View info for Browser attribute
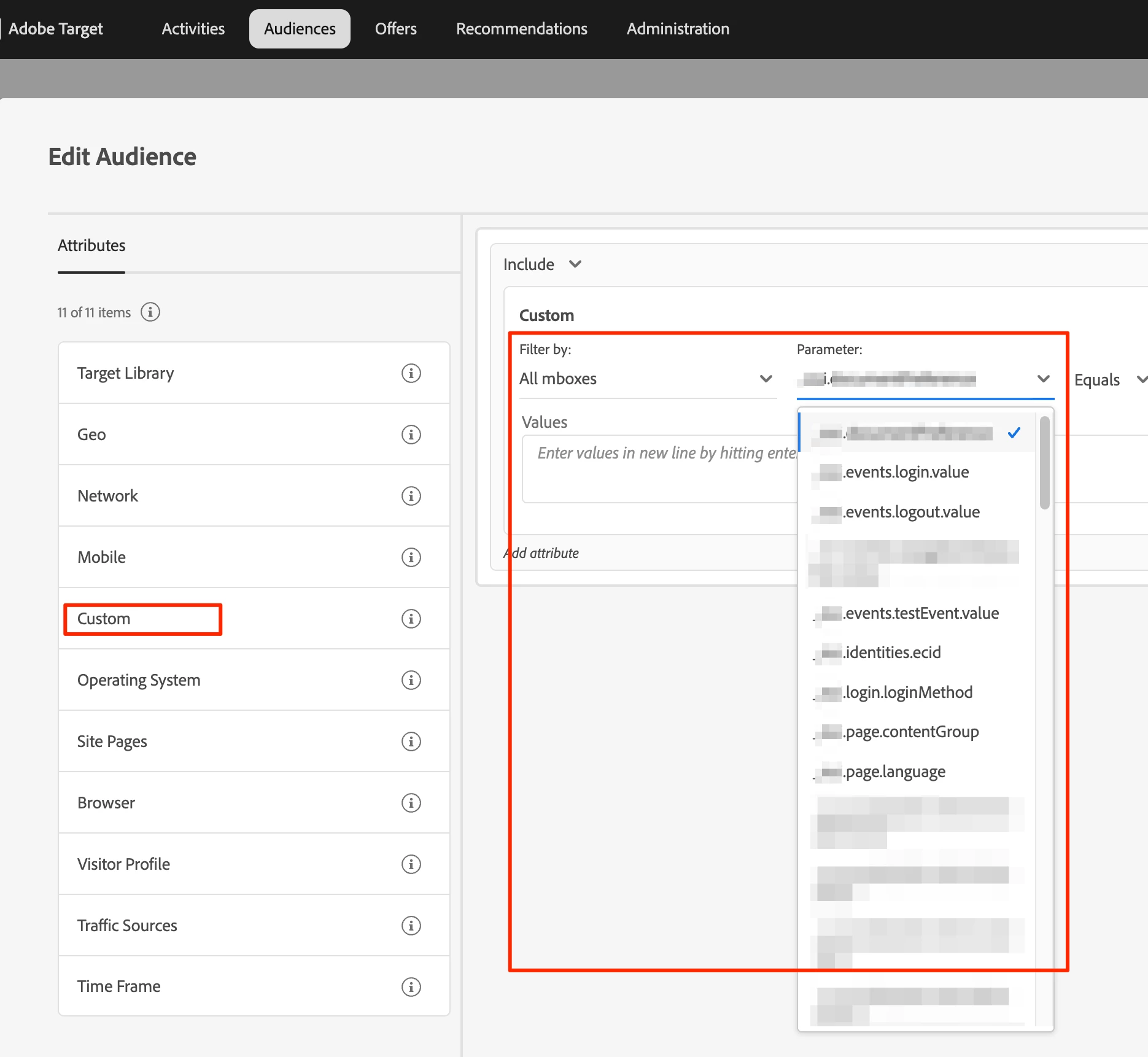The image size is (1148, 1057). click(411, 803)
